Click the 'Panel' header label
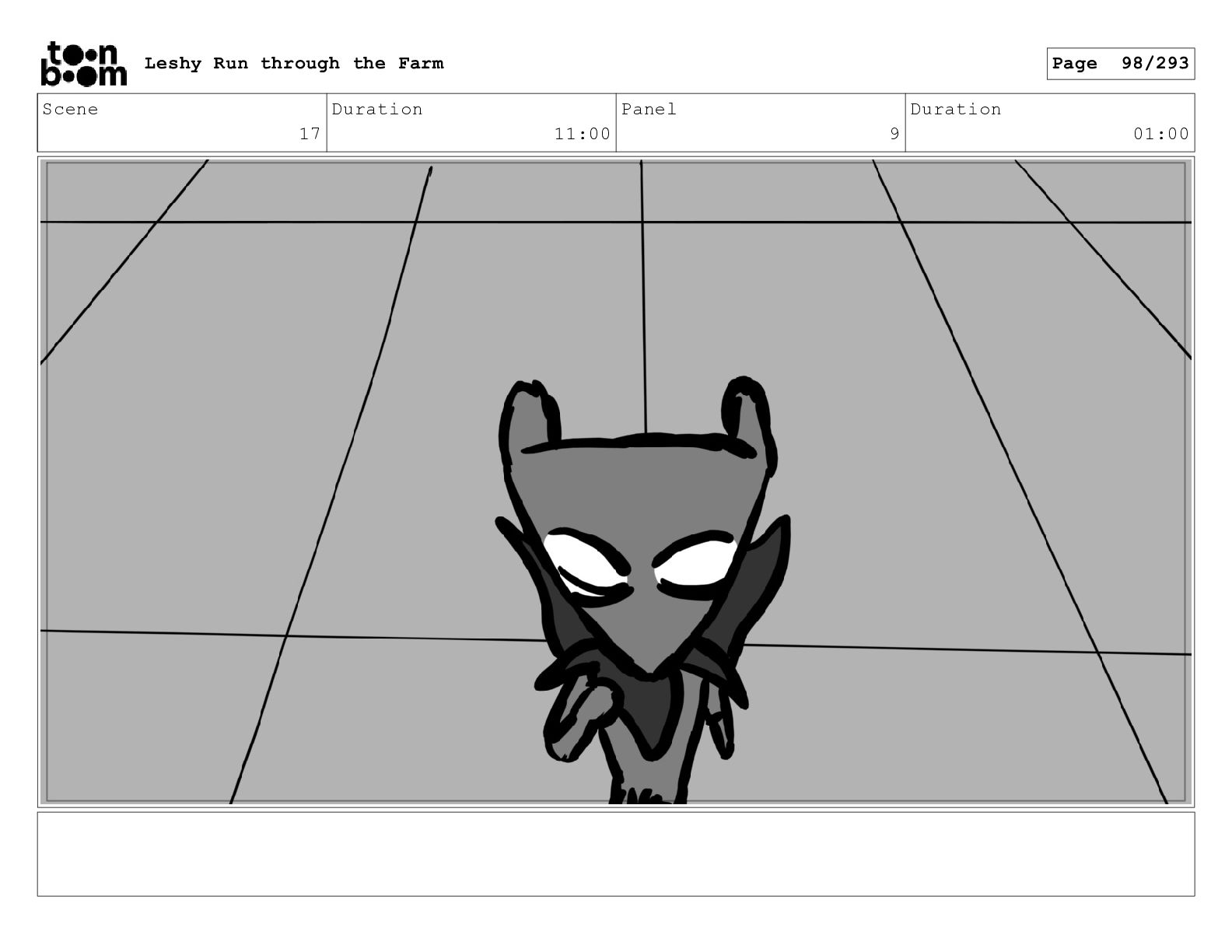1232x952 pixels. tap(649, 109)
